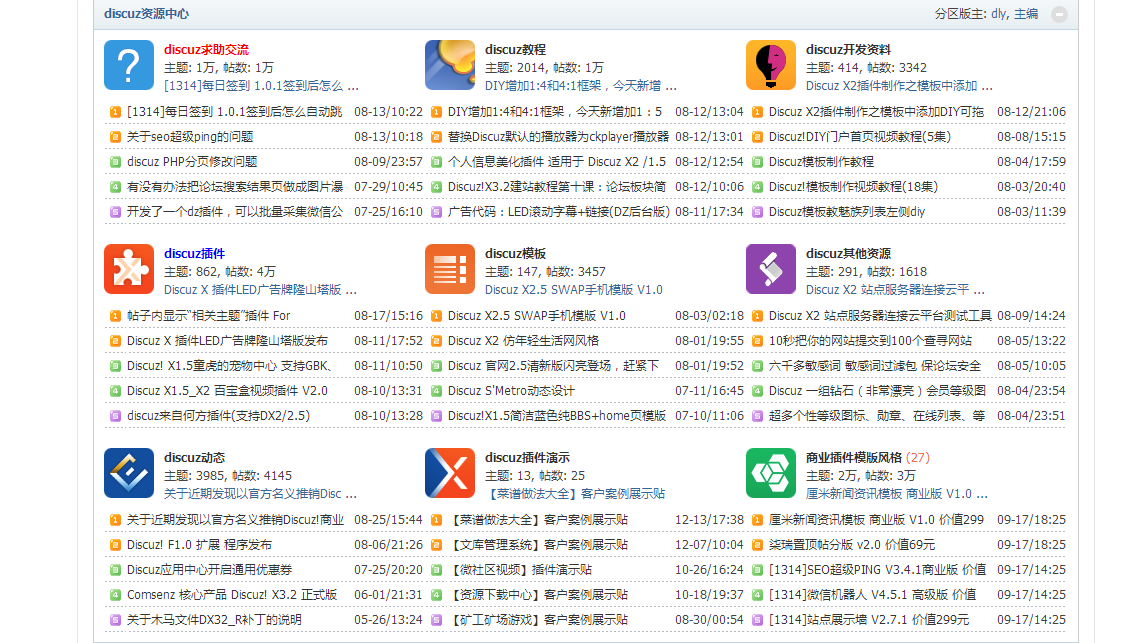Open the discuz求助交流 question mark forum icon
The image size is (1143, 643).
129,65
